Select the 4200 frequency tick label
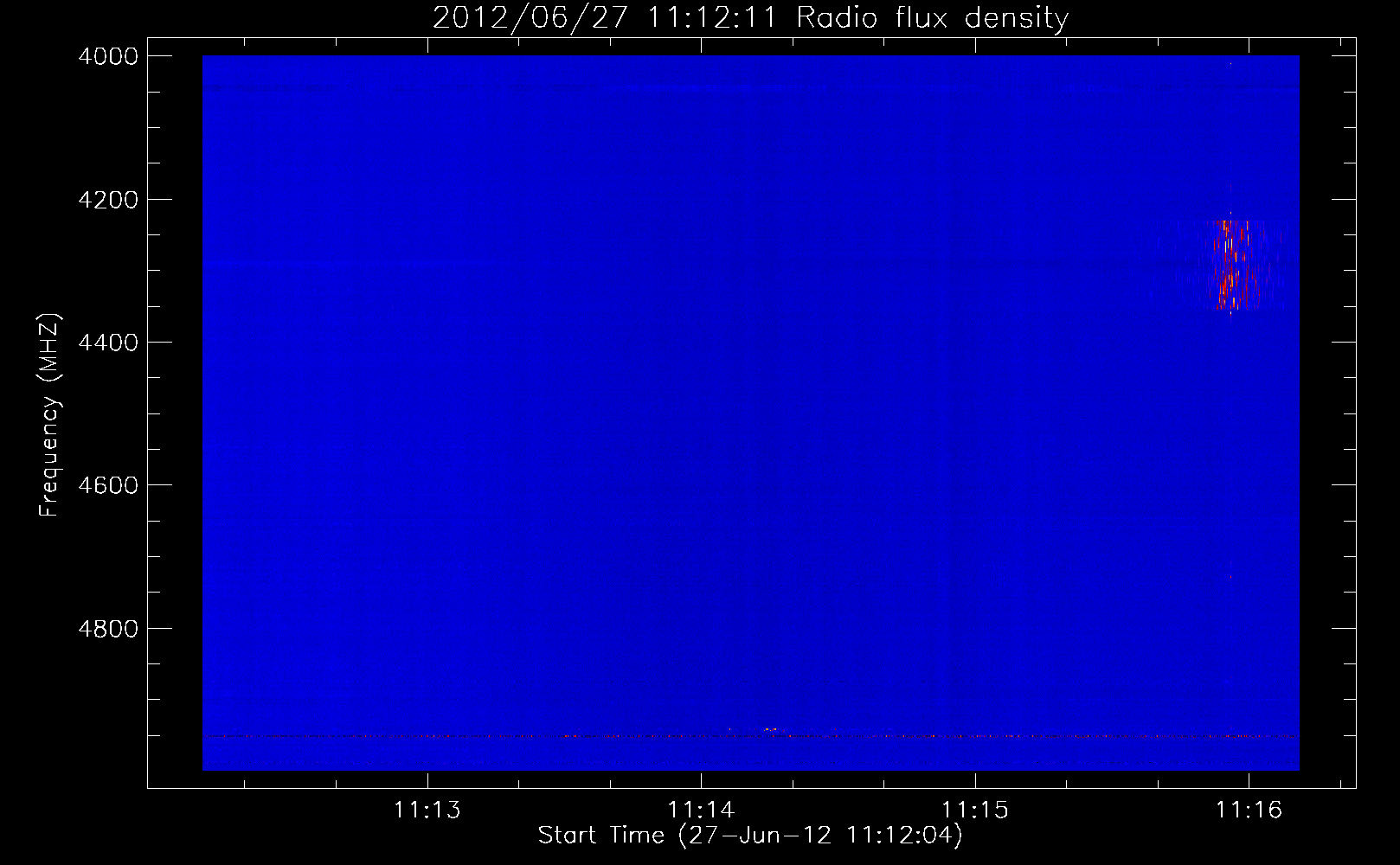The width and height of the screenshot is (1400, 865). pos(108,200)
